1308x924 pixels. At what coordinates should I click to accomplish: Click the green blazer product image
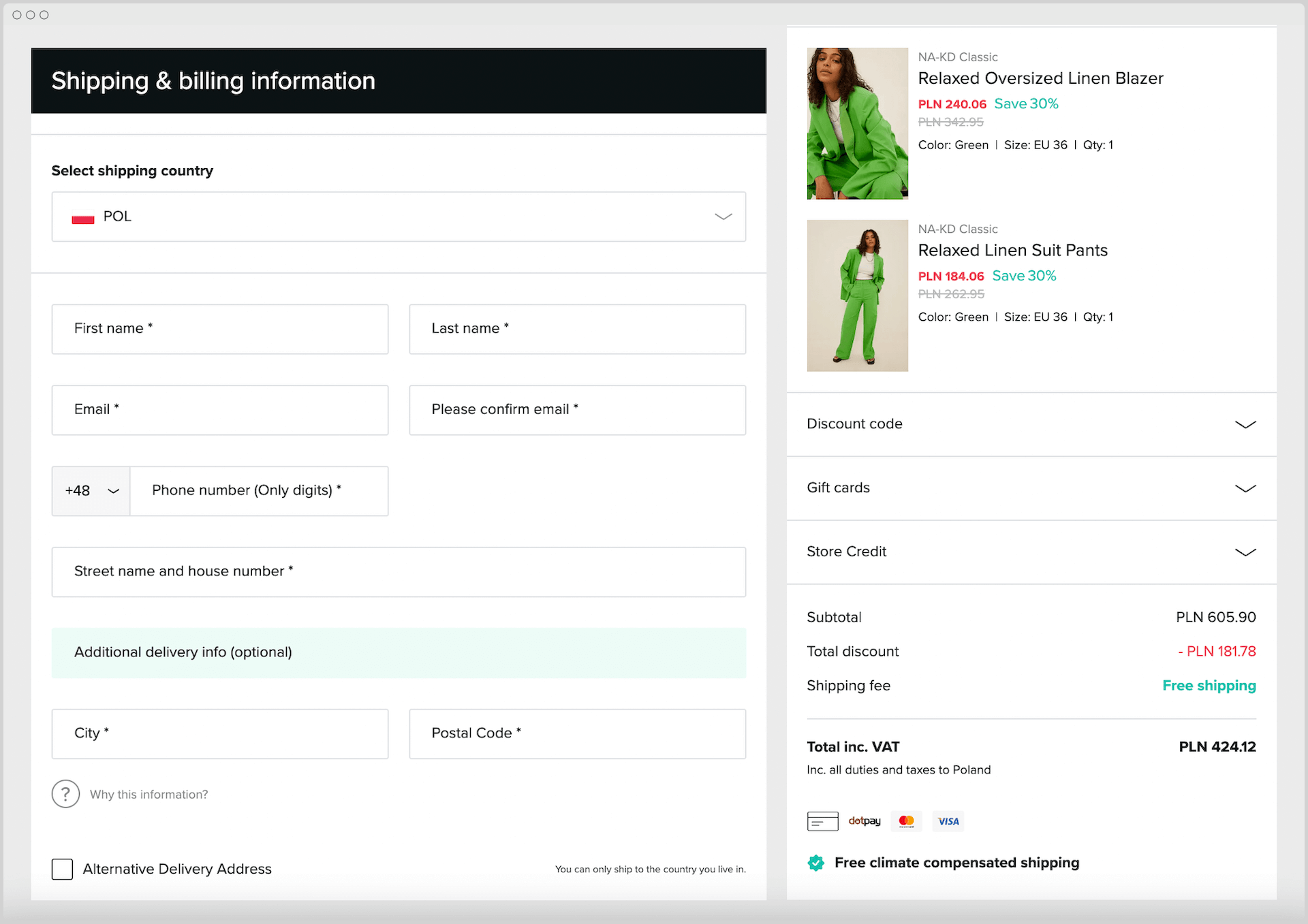click(857, 123)
